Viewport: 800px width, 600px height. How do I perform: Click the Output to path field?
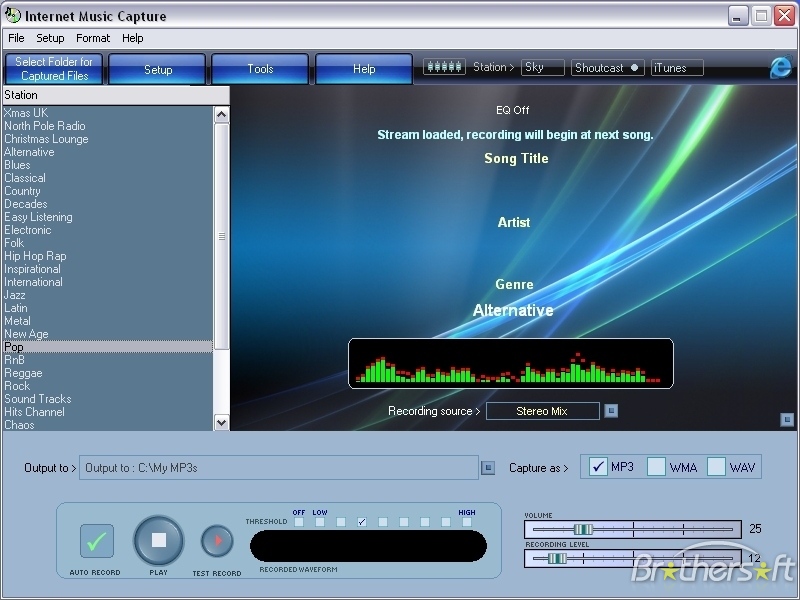279,467
